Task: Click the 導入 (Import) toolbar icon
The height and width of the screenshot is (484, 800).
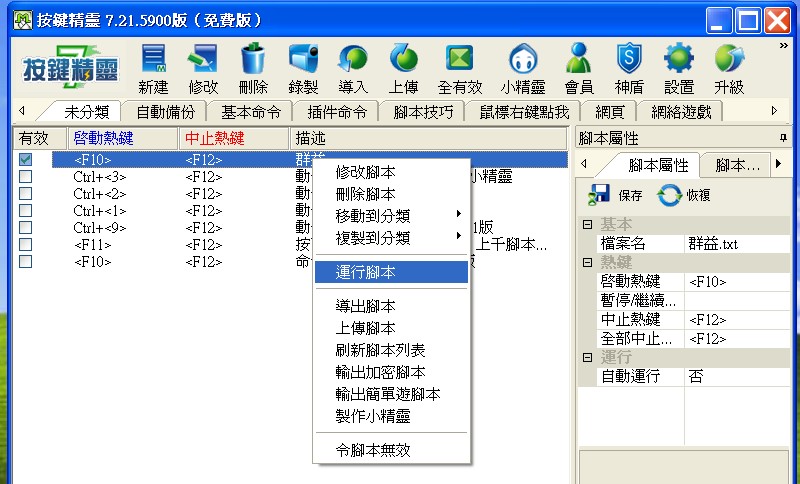Action: click(x=353, y=59)
